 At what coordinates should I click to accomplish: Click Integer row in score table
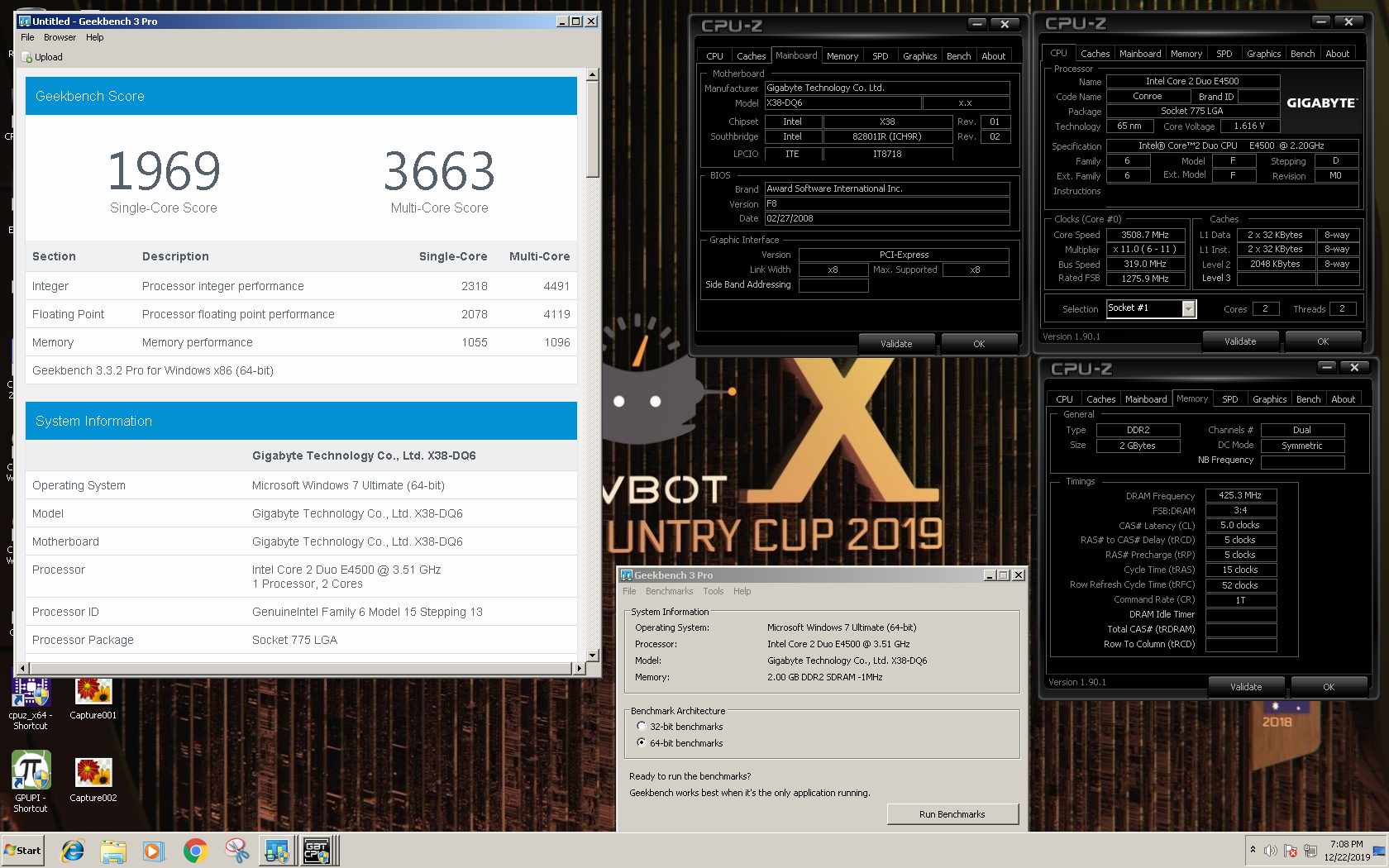pyautogui.click(x=301, y=286)
